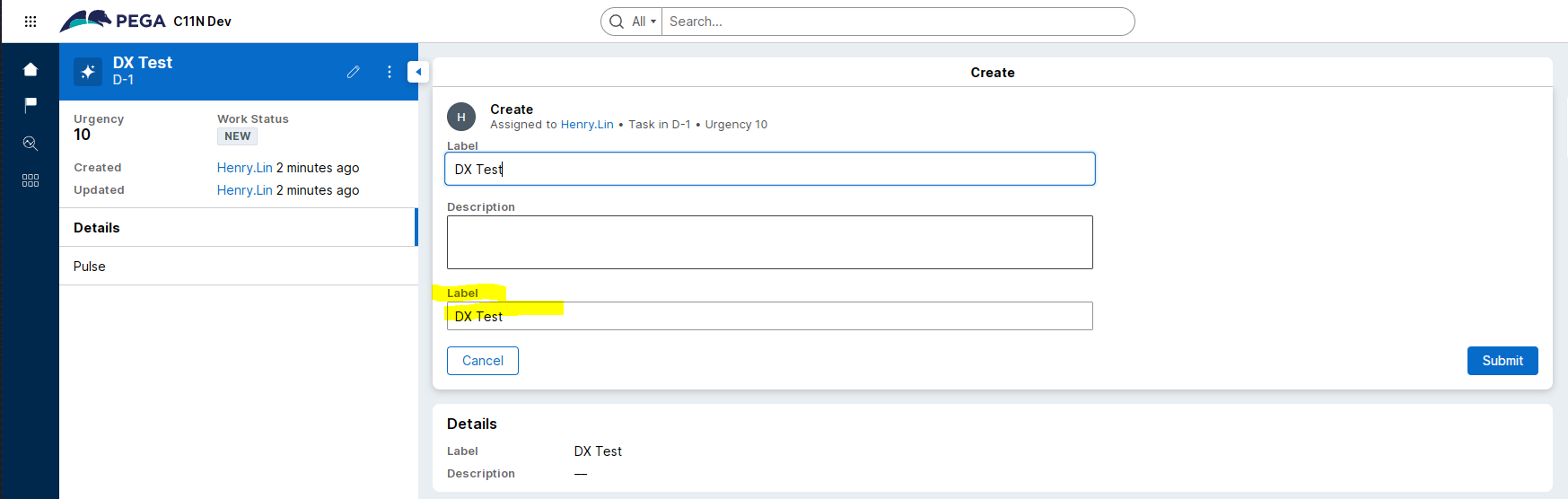Open the flag icon in sidebar

[x=31, y=105]
